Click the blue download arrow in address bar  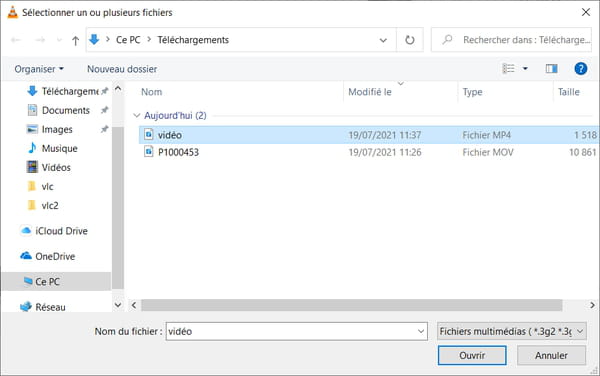pyautogui.click(x=94, y=39)
